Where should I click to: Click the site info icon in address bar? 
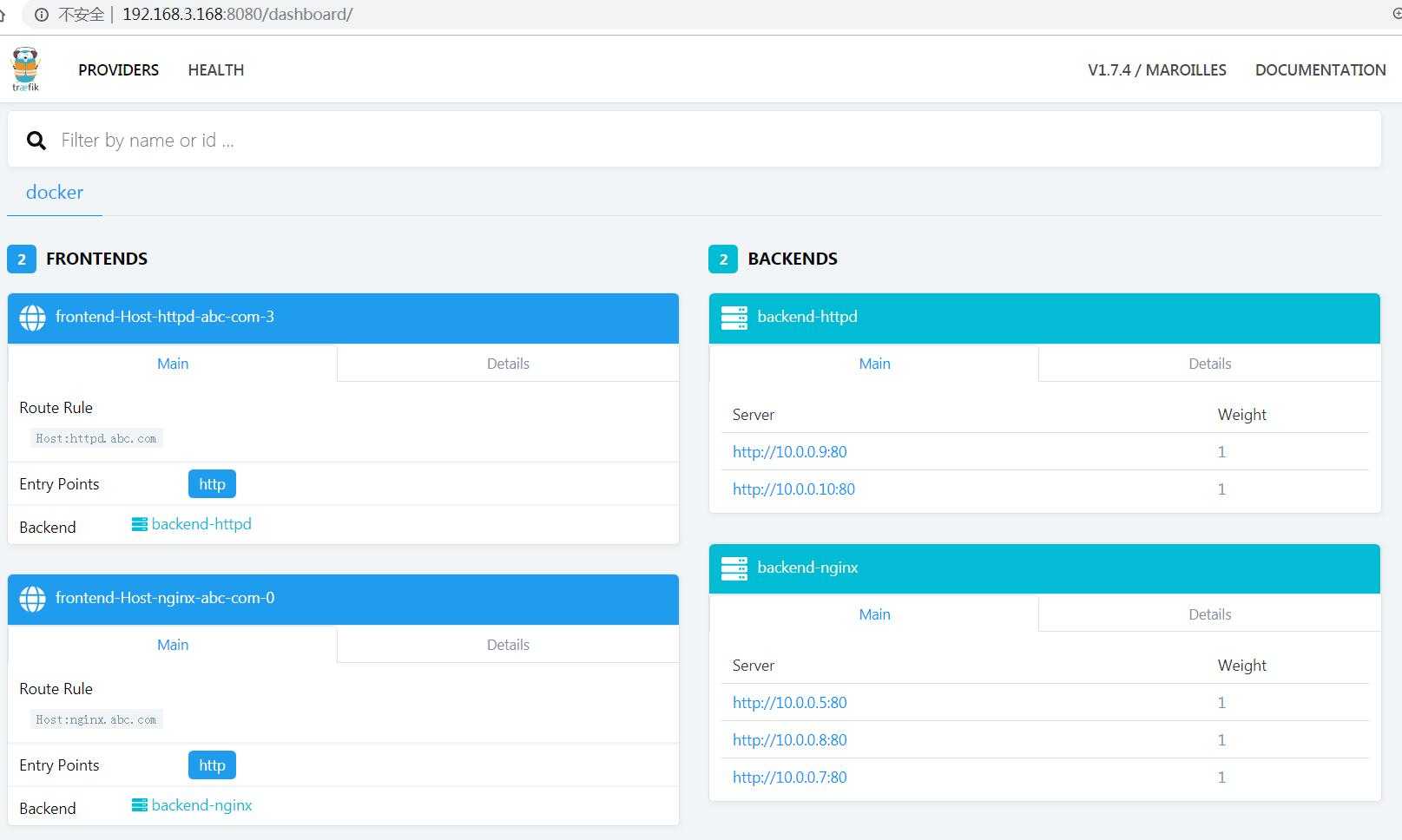point(41,15)
